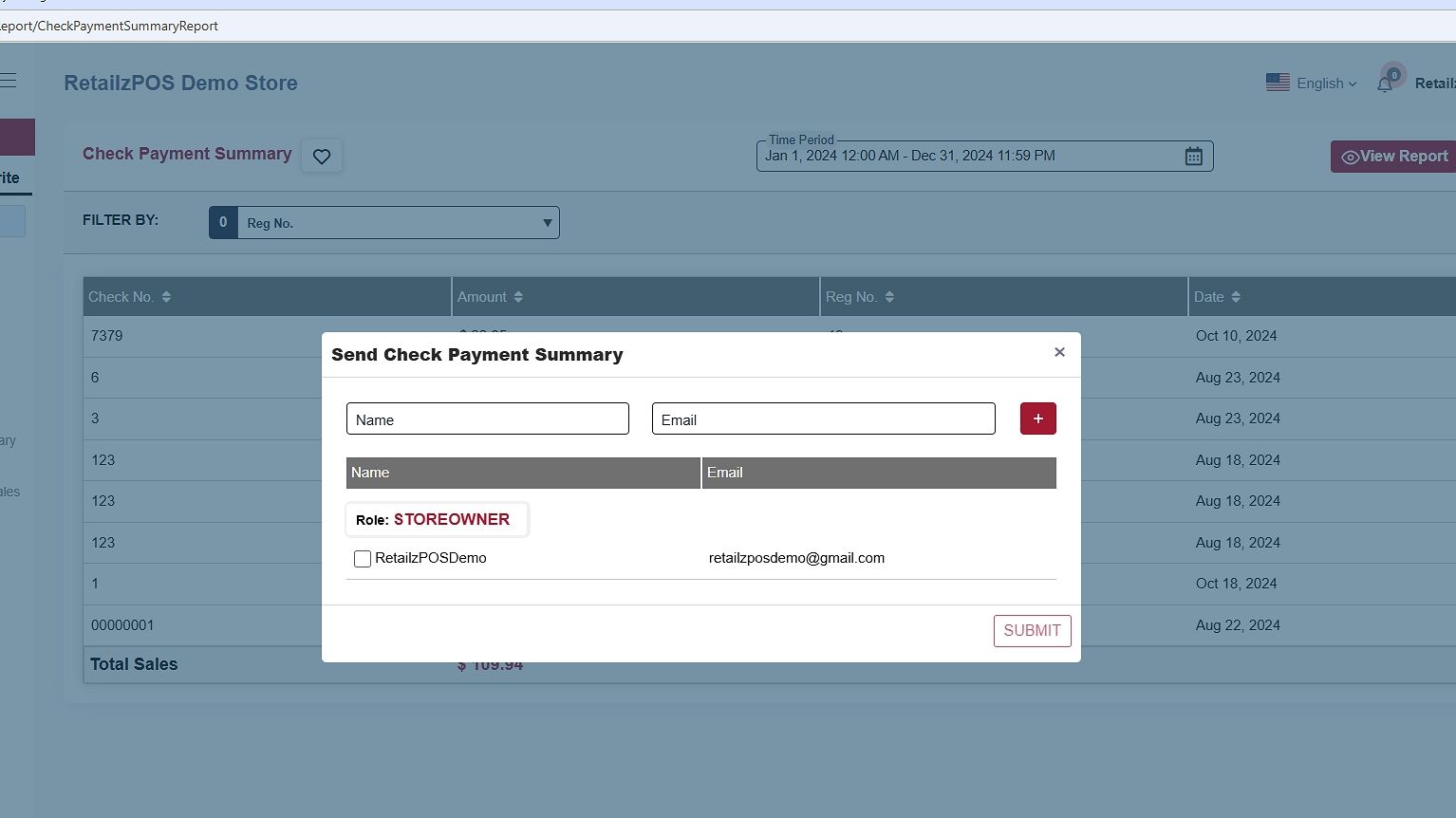This screenshot has height=818, width=1456.
Task: Sort by Reg No. column arrows
Action: (889, 297)
